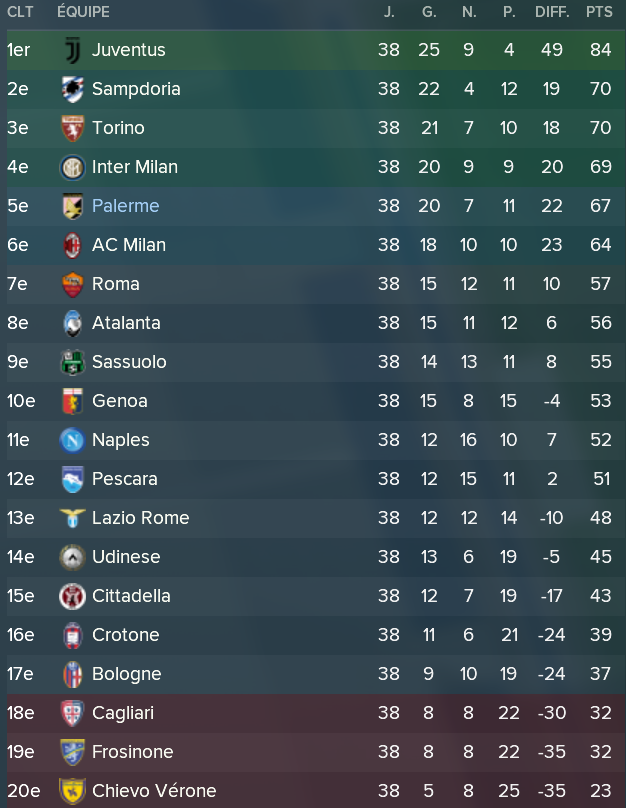The height and width of the screenshot is (808, 626).
Task: Click the Sampdoria club crest
Action: click(73, 89)
